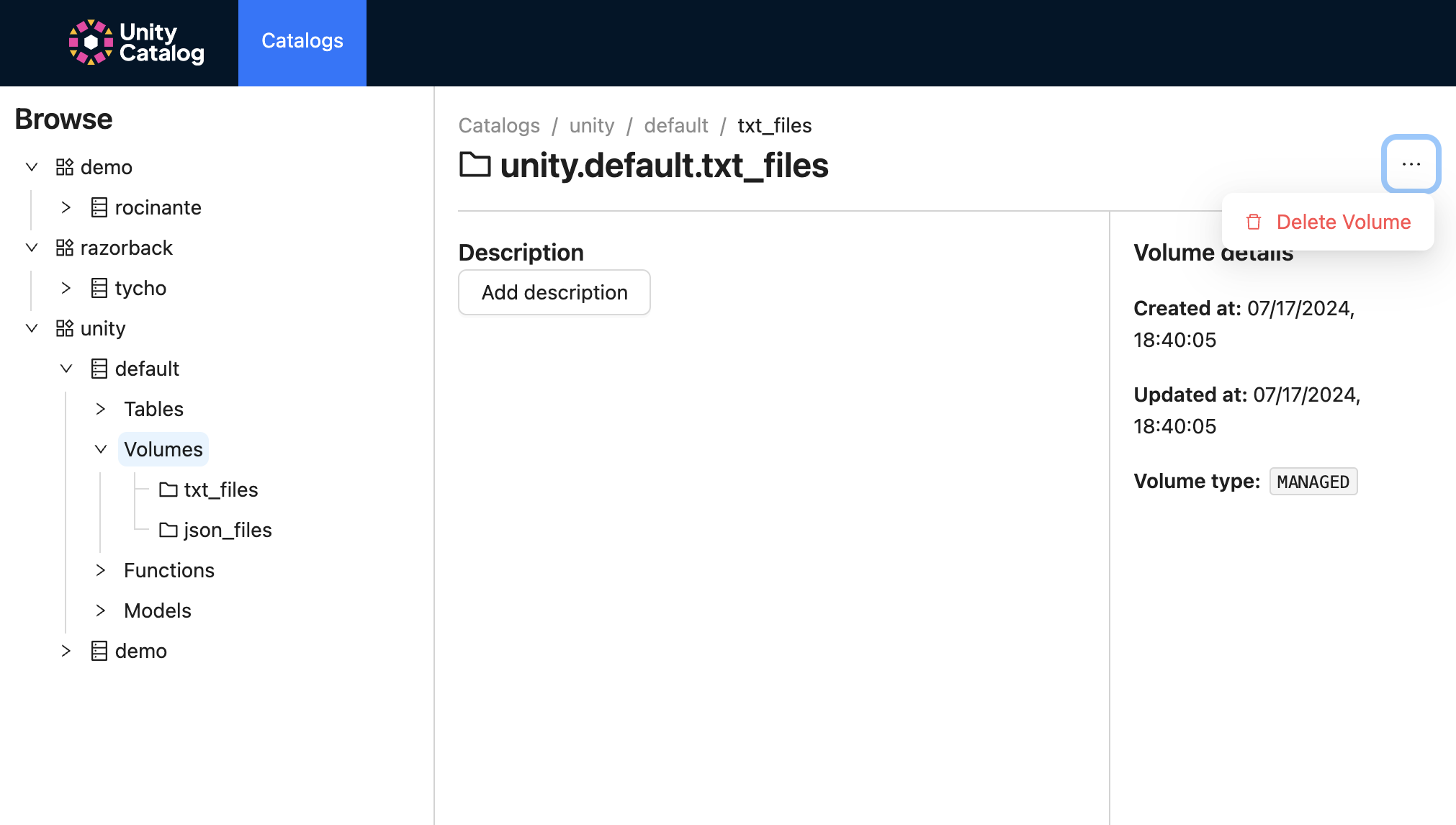Click the default schema icon
Image resolution: width=1456 pixels, height=825 pixels.
click(99, 369)
